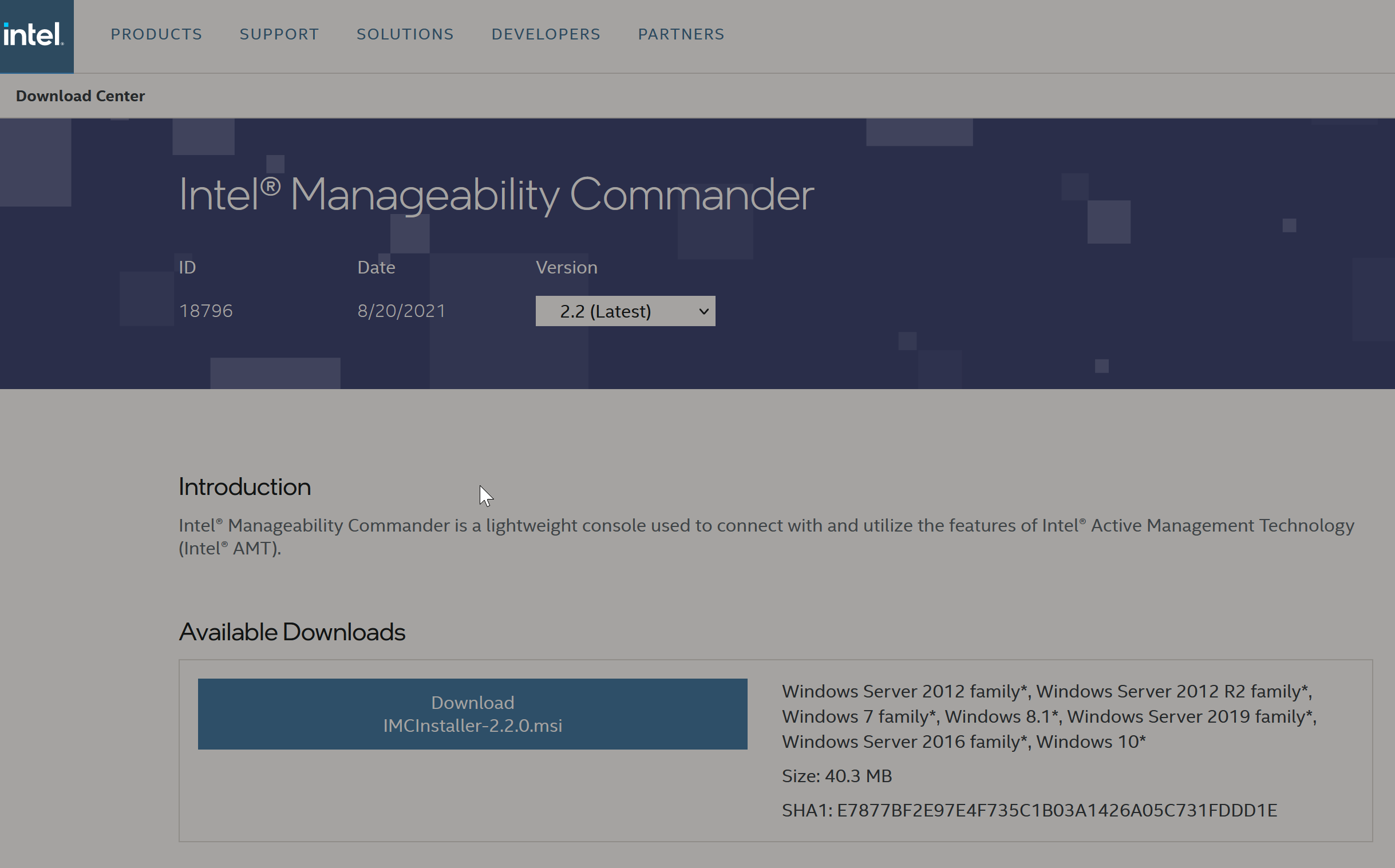The height and width of the screenshot is (868, 1395).
Task: Click the SHA1 checksum text
Action: [1029, 811]
